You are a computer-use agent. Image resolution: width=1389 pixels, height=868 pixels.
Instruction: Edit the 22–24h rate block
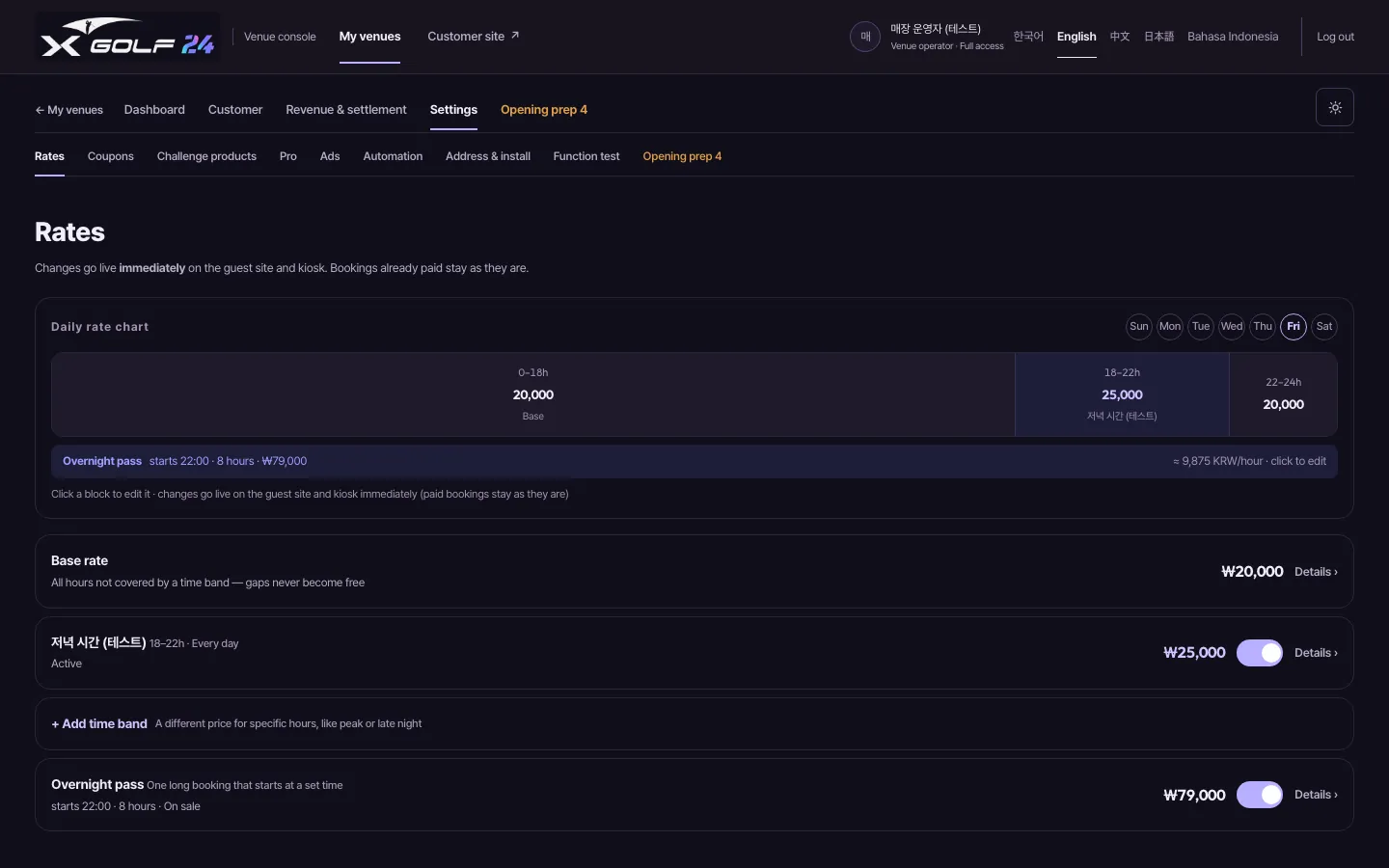pos(1283,394)
